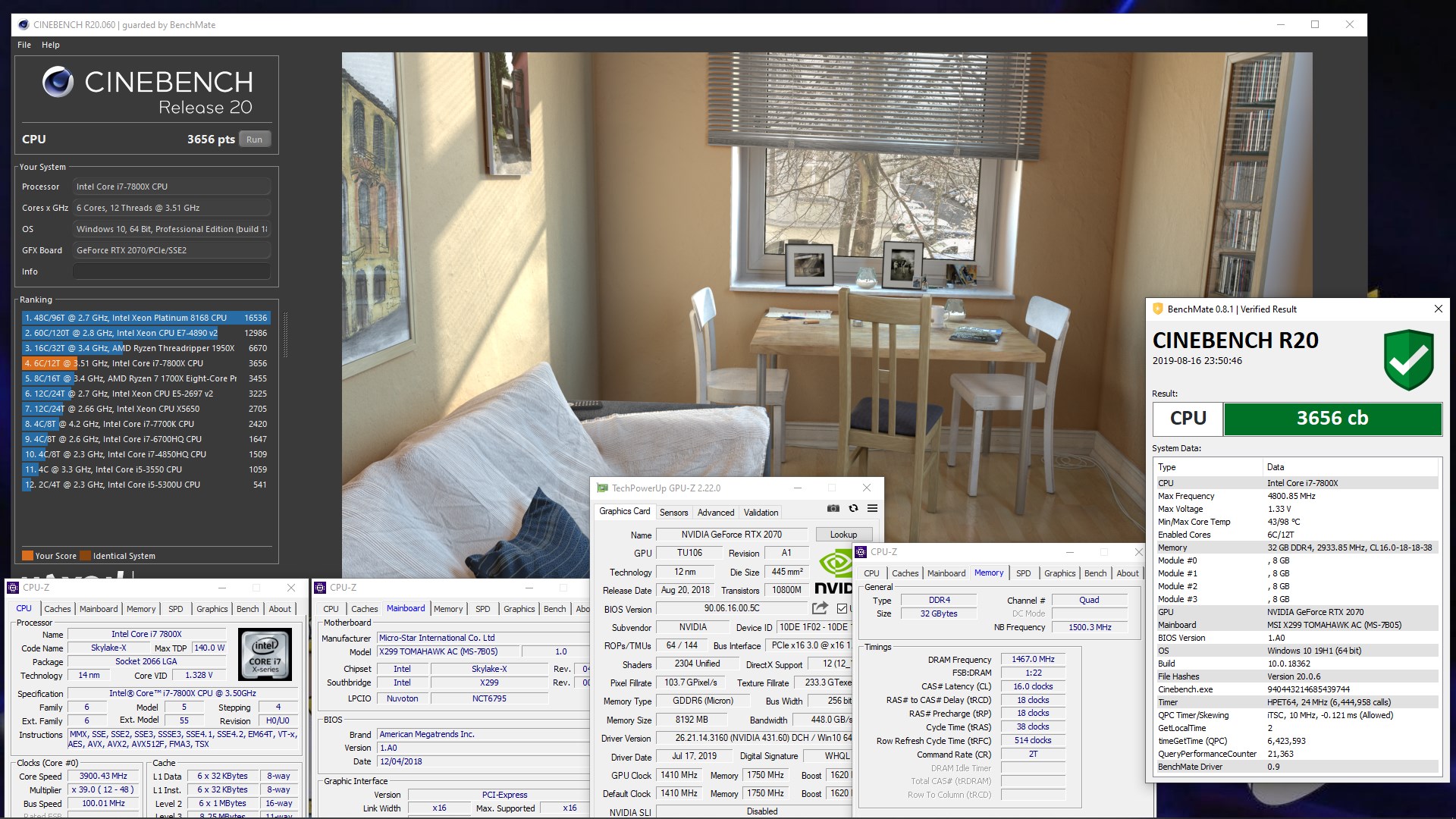
Task: Take a GPU-Z screenshot with camera icon
Action: [833, 508]
